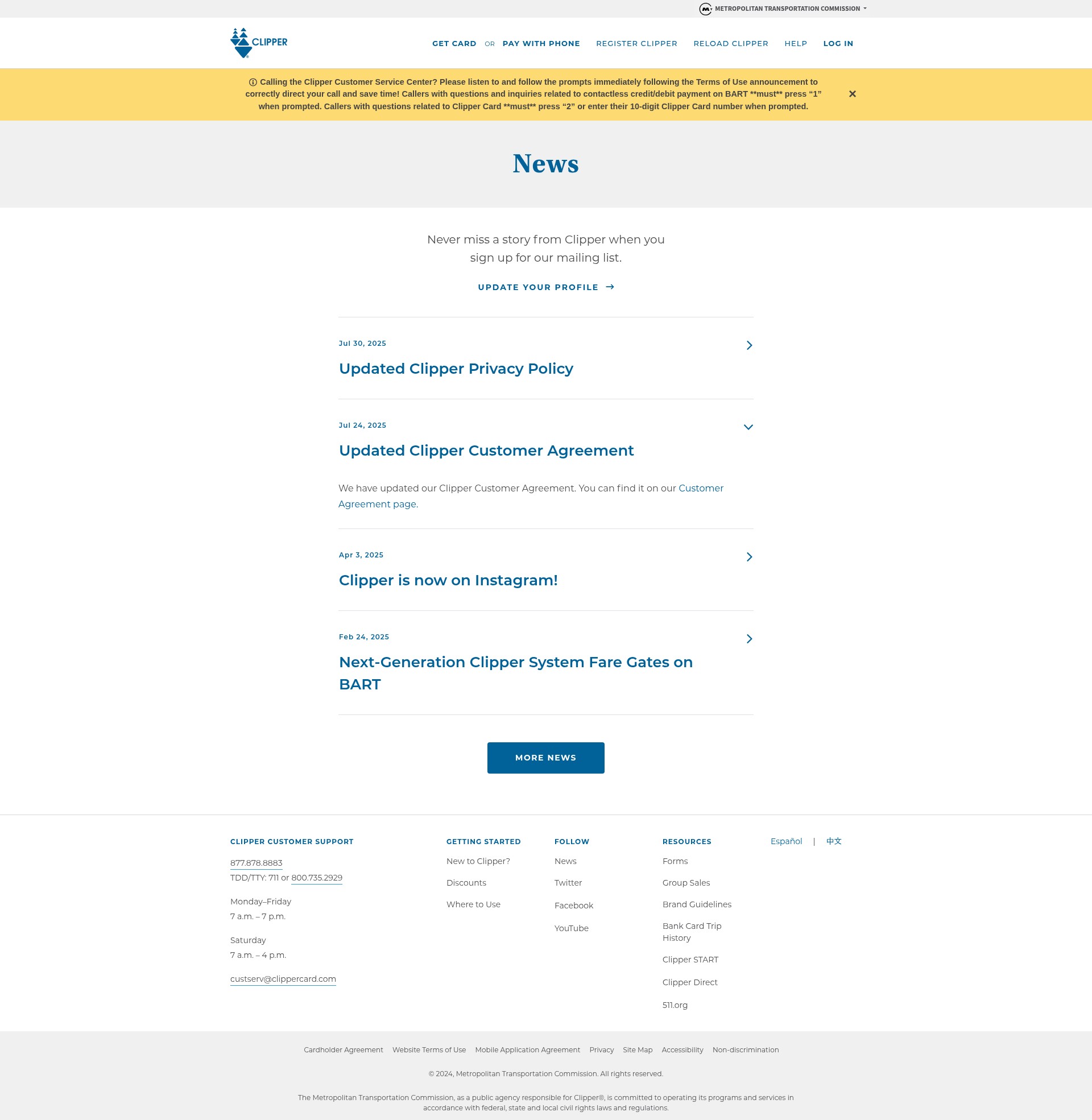
Task: Click the More News button
Action: pos(545,758)
